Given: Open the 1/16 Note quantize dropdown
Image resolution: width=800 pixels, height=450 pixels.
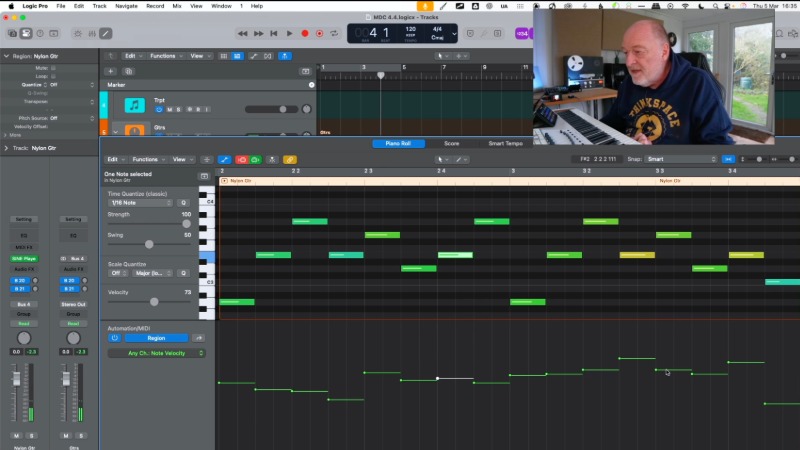Looking at the screenshot, I should coord(140,203).
